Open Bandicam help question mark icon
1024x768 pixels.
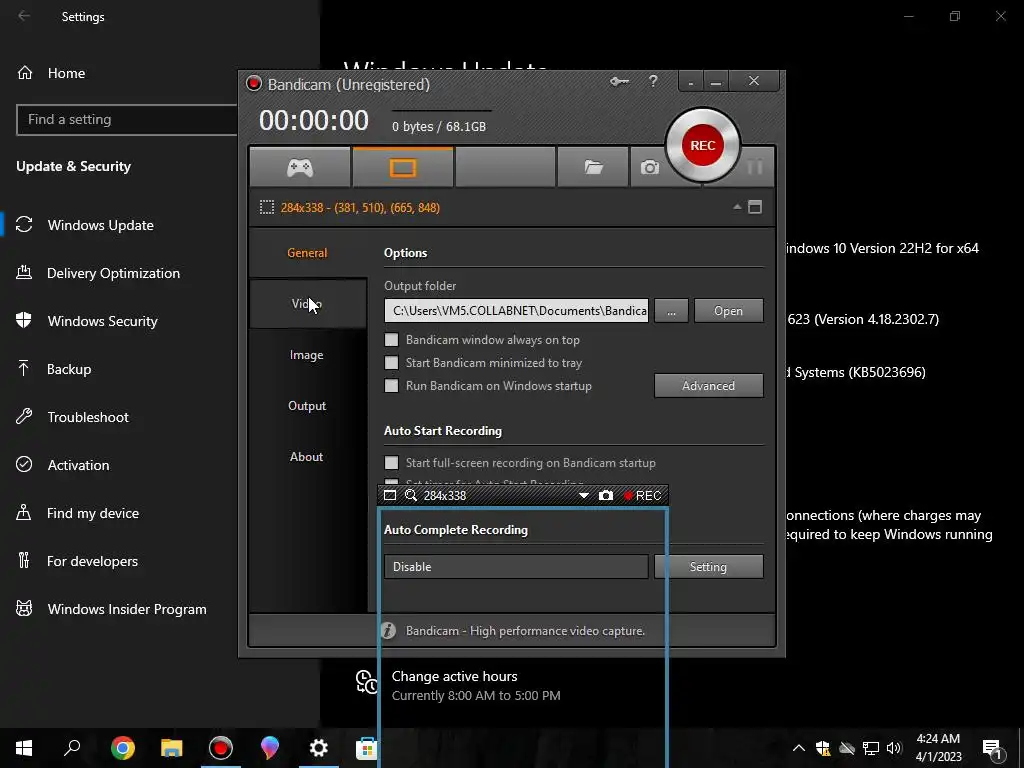[x=653, y=81]
